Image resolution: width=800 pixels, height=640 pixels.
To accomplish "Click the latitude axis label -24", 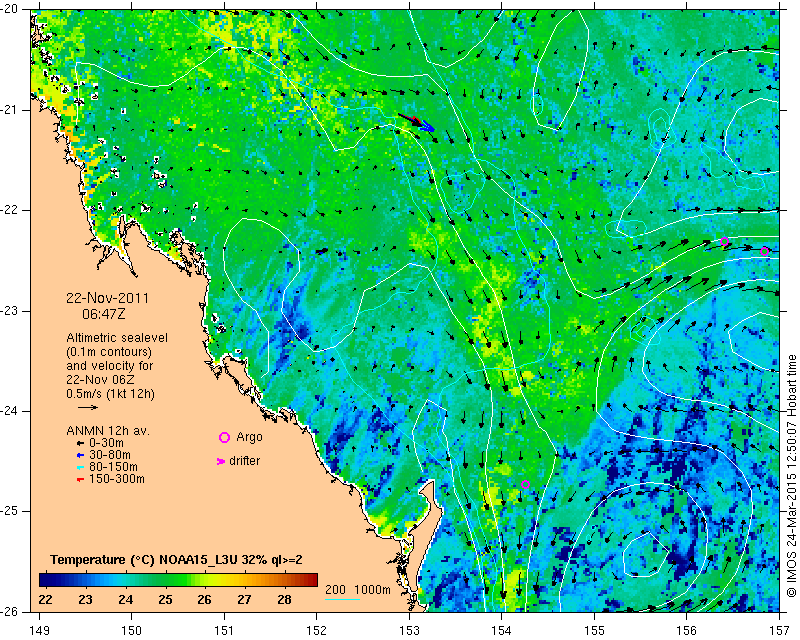I will [x=9, y=411].
